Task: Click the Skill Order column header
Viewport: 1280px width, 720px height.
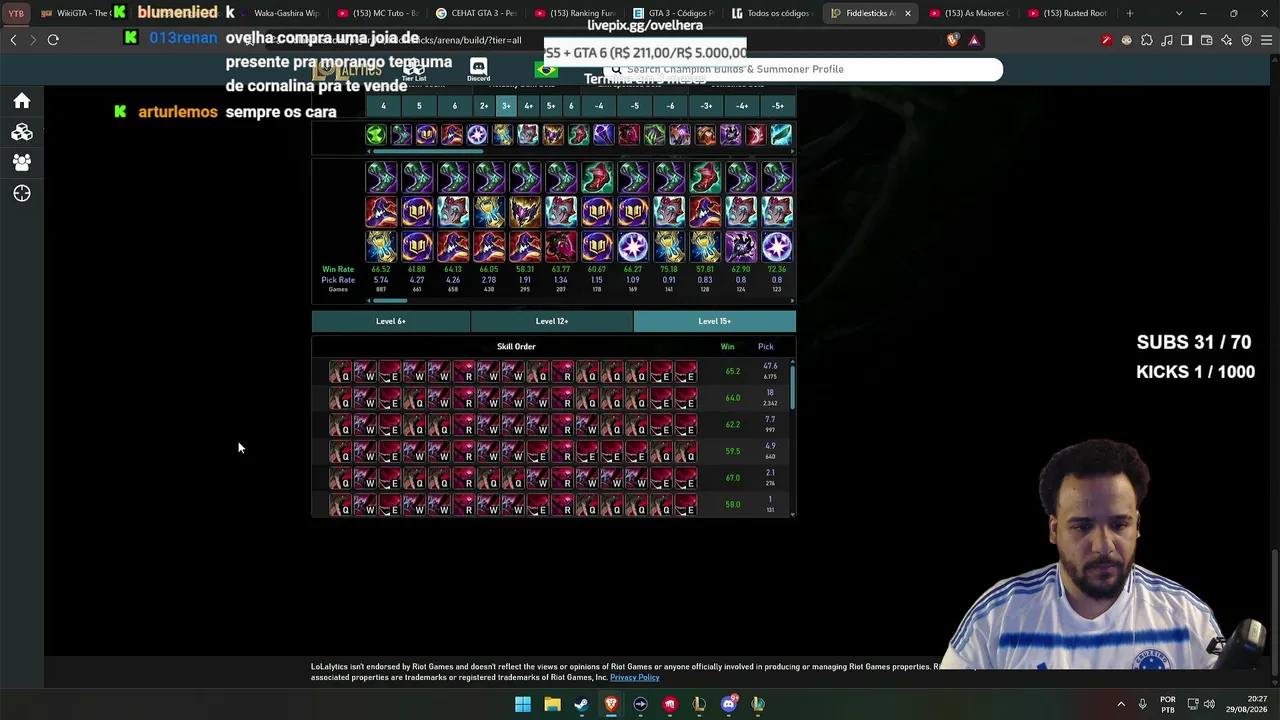Action: coord(516,347)
